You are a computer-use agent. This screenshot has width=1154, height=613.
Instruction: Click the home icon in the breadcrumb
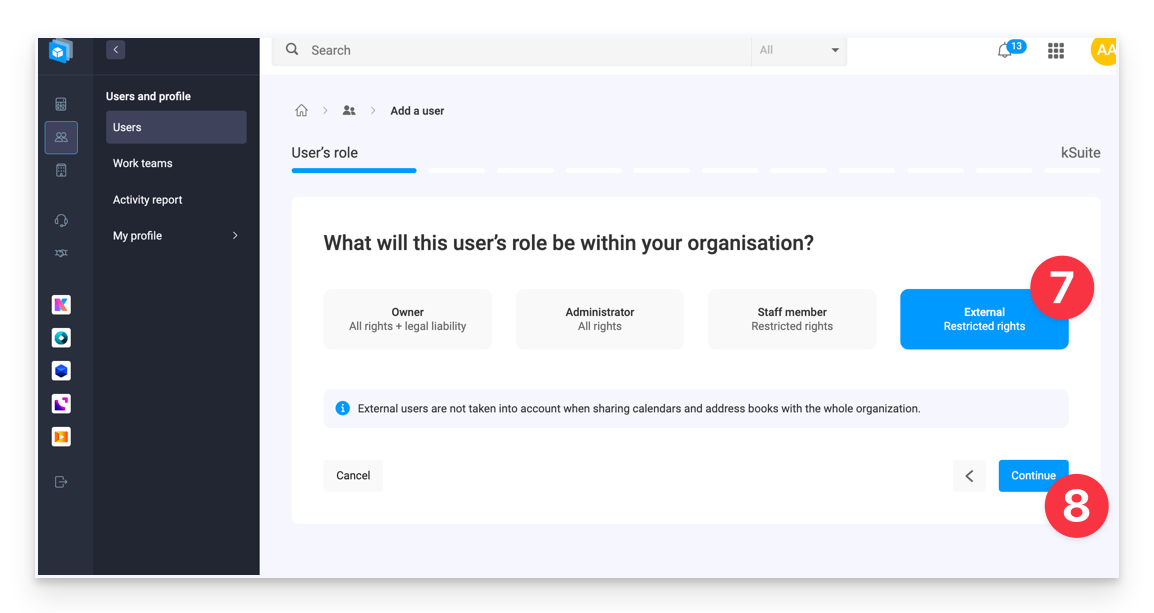tap(301, 110)
